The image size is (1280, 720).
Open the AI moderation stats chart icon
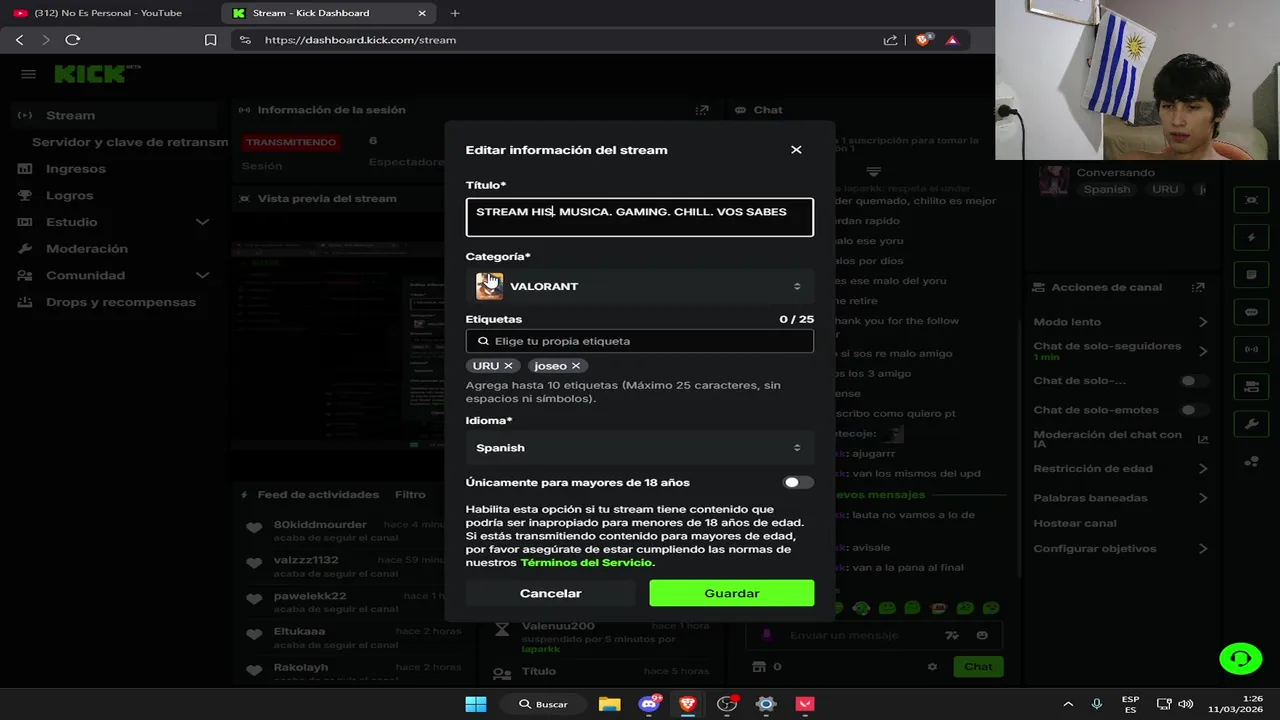pyautogui.click(x=1203, y=439)
